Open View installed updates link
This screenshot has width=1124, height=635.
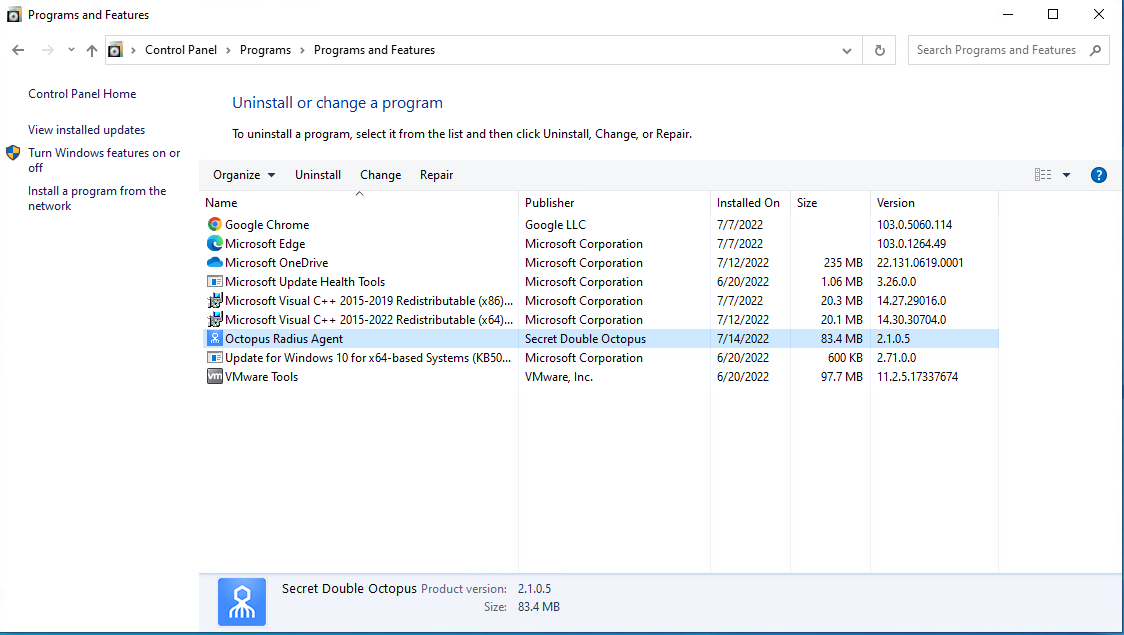pyautogui.click(x=86, y=130)
